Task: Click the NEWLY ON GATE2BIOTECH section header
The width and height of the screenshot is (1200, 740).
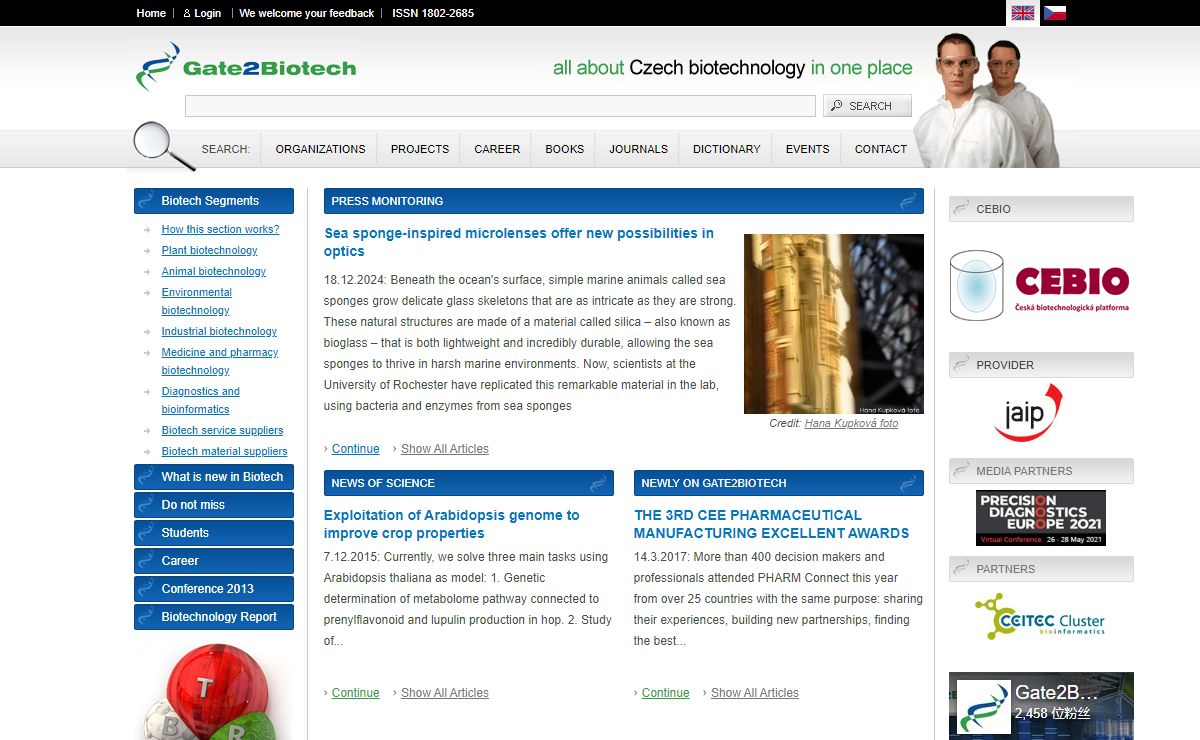Action: (x=779, y=483)
